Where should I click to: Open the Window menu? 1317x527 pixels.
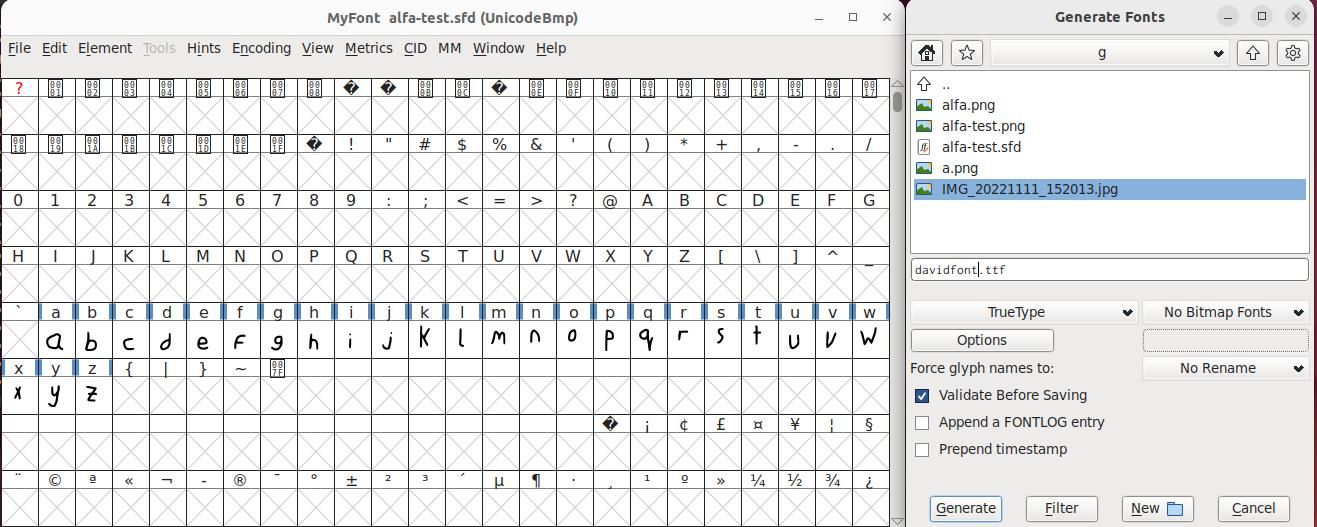click(498, 48)
